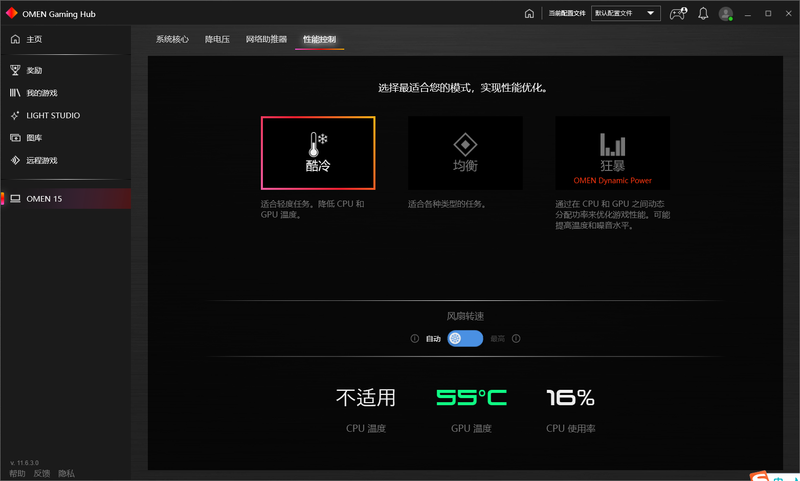Click the OMEN diamond logo icon
Screen dimensions: 800x481
click(11, 14)
